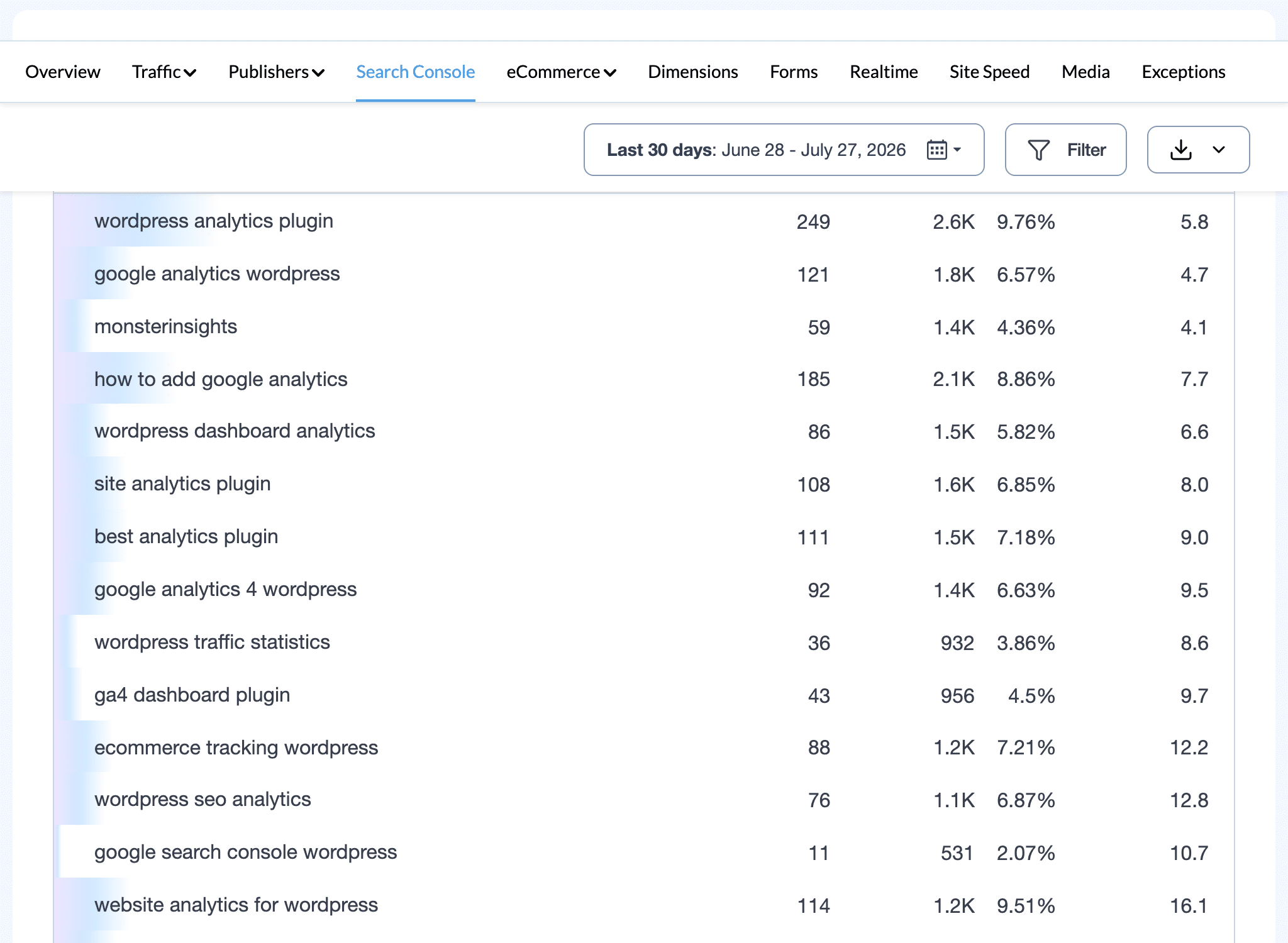1288x943 pixels.
Task: Click the 121 clicks value
Action: point(813,275)
